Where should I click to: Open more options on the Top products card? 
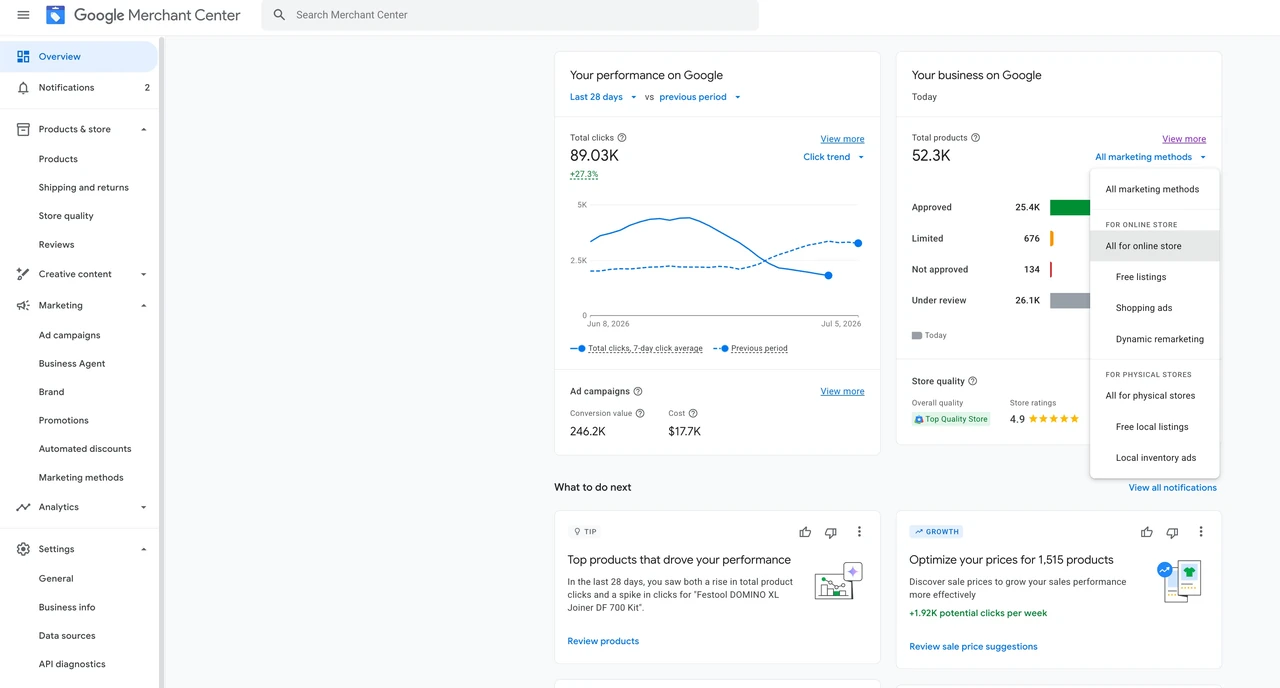tap(859, 532)
